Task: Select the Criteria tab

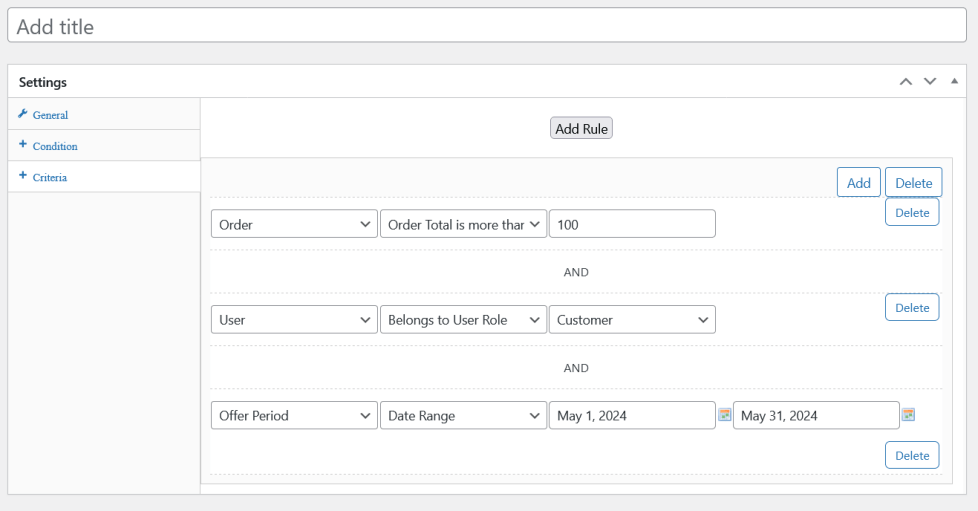Action: (x=50, y=177)
